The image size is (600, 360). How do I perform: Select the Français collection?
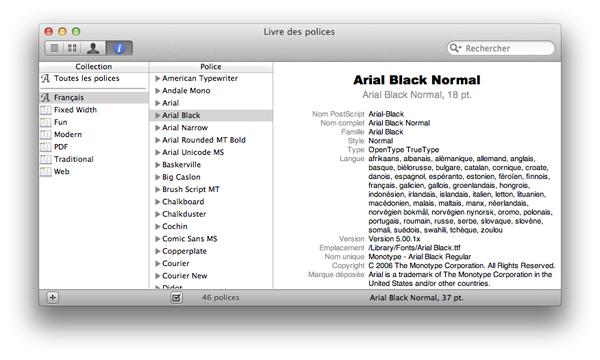[x=94, y=98]
